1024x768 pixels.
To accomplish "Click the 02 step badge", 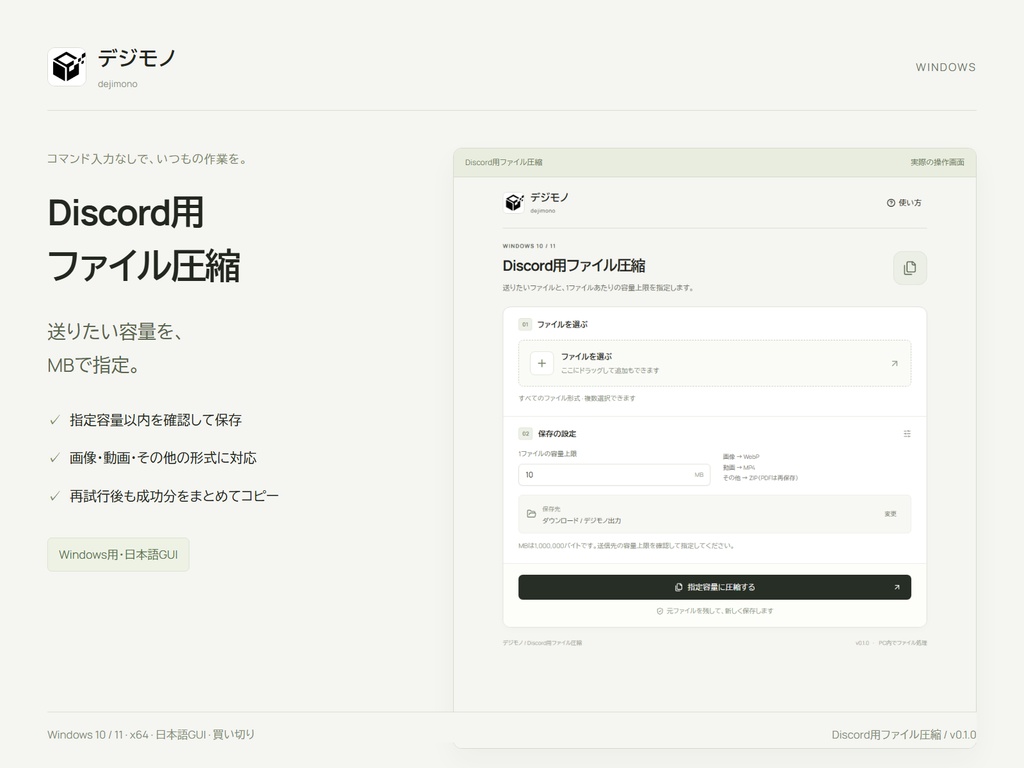I will pos(525,434).
